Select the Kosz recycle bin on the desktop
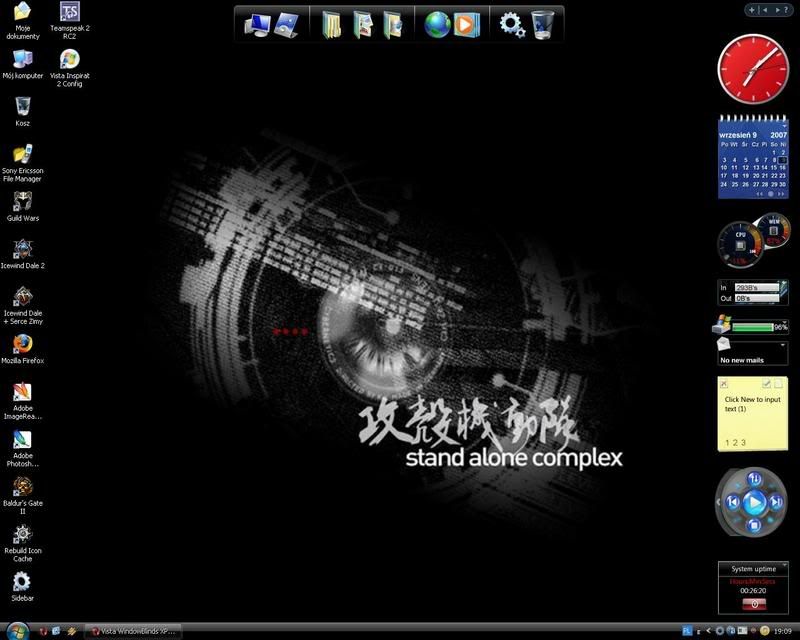 click(22, 111)
